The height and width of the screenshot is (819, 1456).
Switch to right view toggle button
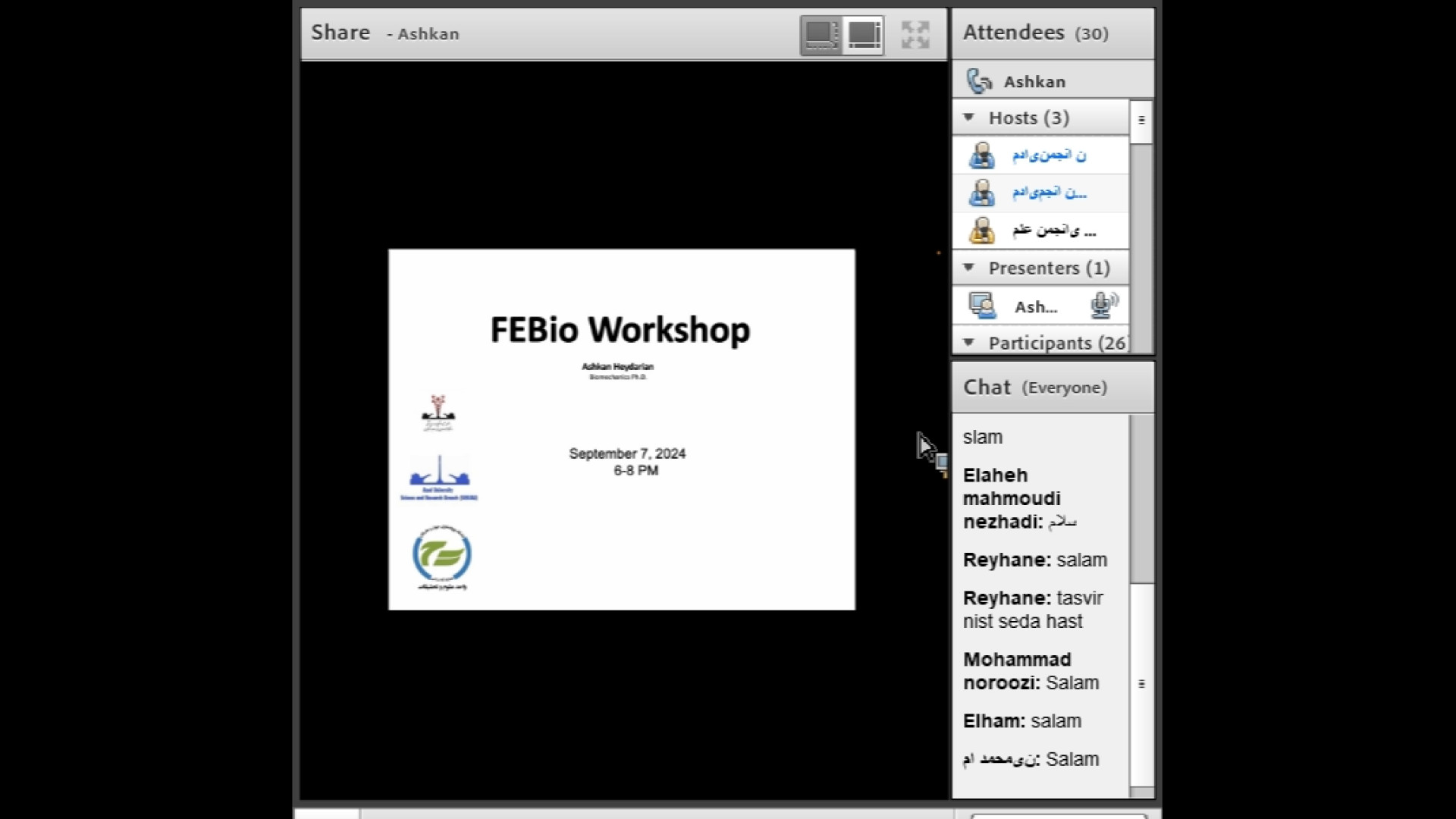coord(864,35)
